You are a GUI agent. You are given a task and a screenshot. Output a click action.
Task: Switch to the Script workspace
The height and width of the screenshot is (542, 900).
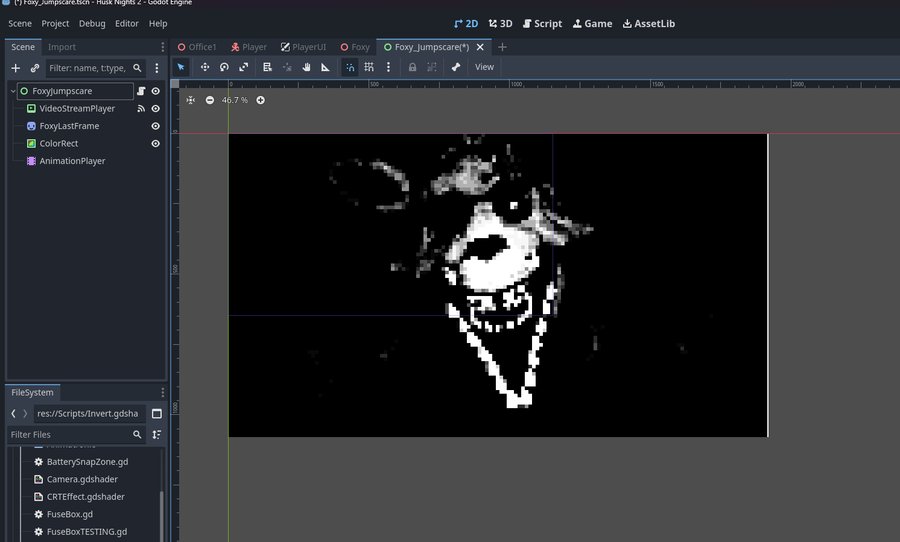click(542, 24)
